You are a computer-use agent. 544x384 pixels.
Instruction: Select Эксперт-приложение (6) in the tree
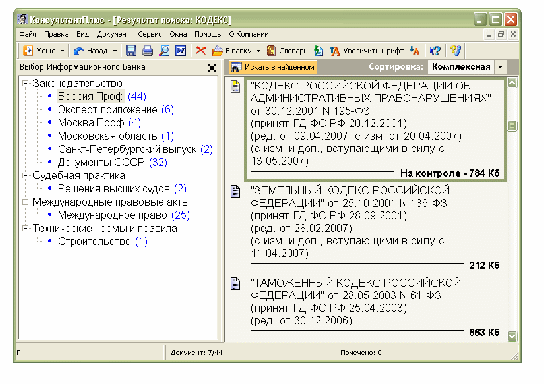tap(116, 110)
